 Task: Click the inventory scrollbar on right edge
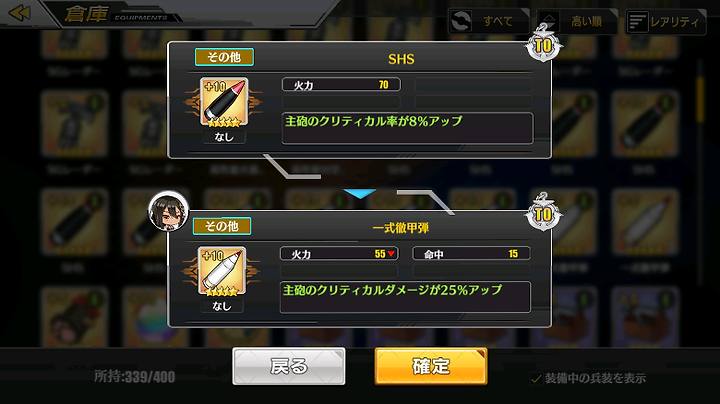700,99
